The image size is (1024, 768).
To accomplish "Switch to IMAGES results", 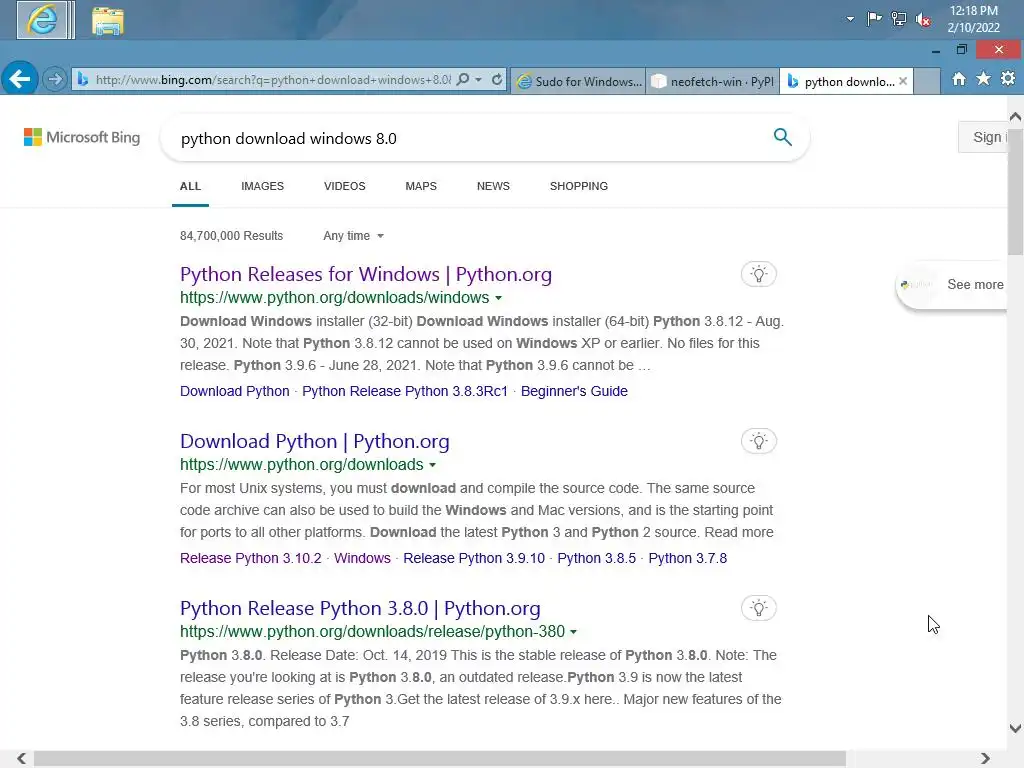I will (263, 186).
